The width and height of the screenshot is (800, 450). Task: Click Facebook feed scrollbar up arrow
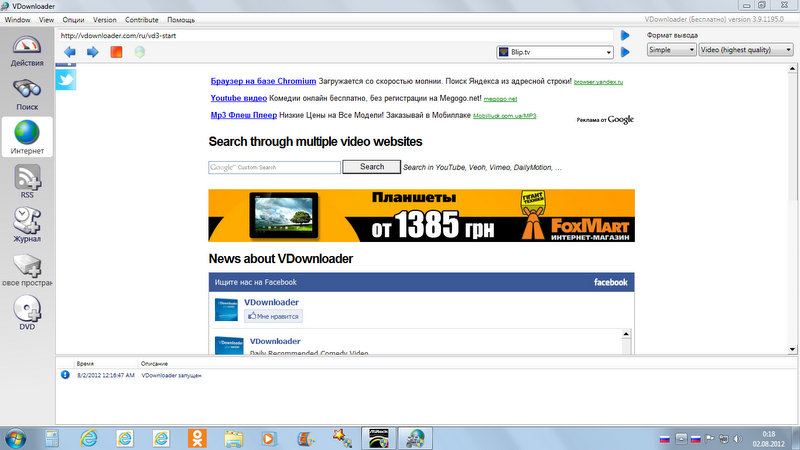[x=626, y=334]
